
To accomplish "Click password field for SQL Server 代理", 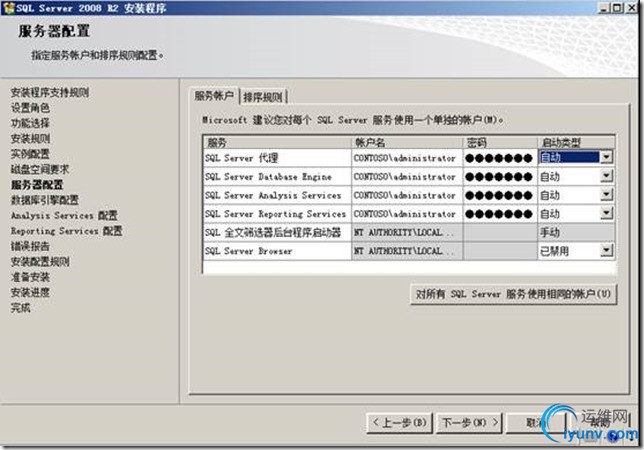I will tap(500, 158).
